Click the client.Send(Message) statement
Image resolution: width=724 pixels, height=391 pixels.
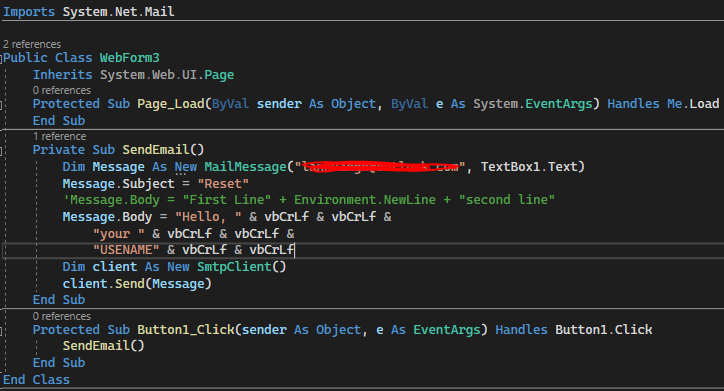point(137,283)
